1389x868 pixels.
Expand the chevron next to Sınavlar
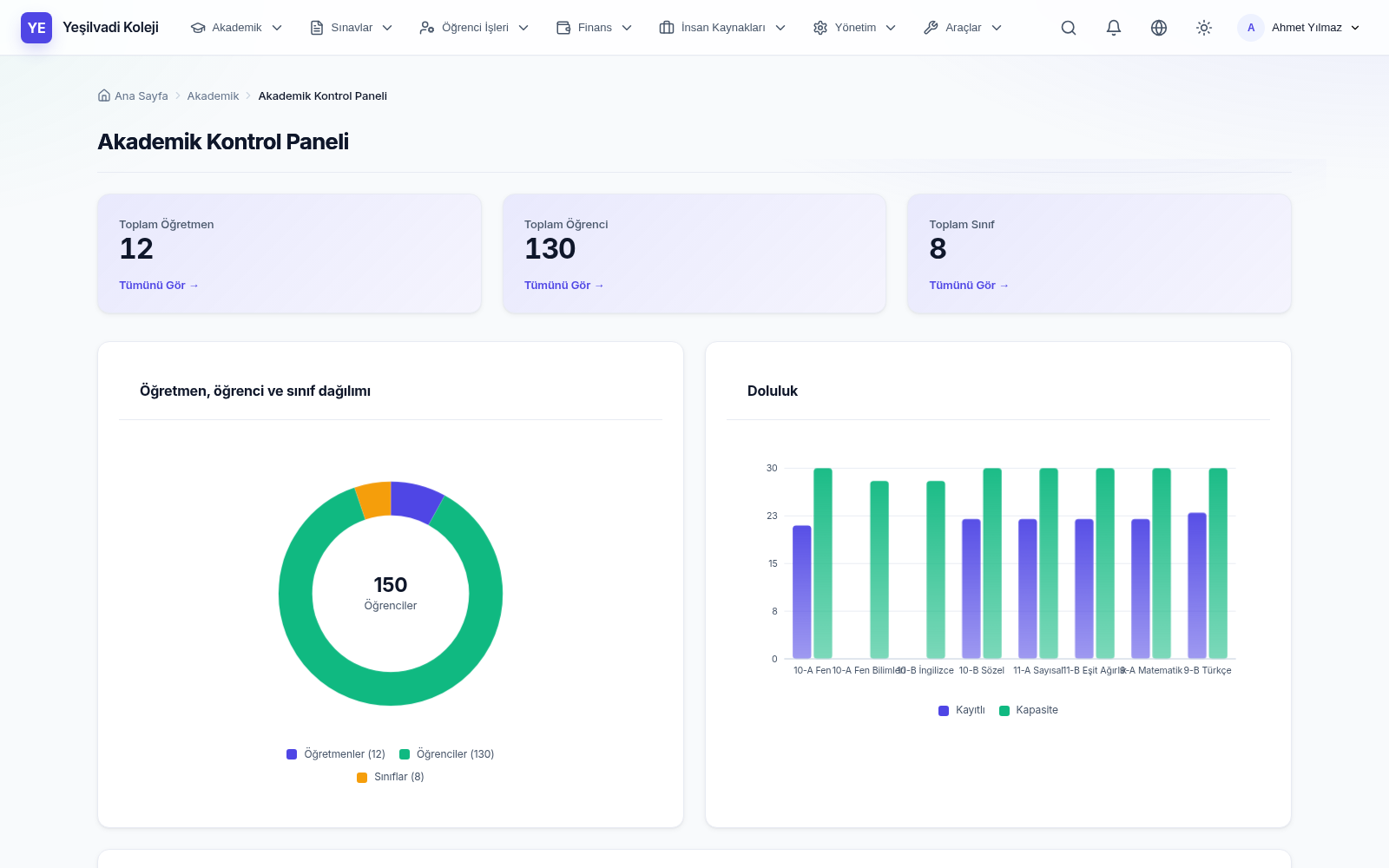coord(387,28)
